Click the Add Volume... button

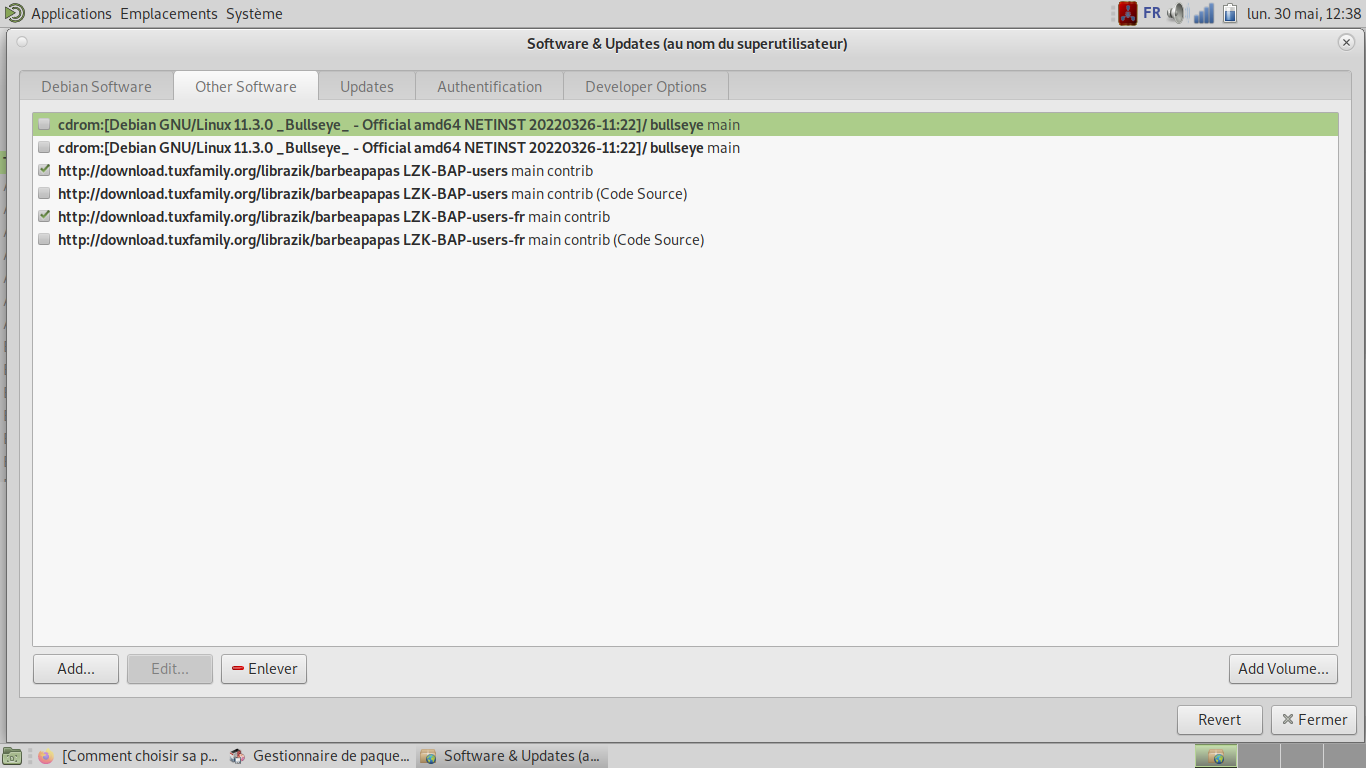tap(1283, 669)
